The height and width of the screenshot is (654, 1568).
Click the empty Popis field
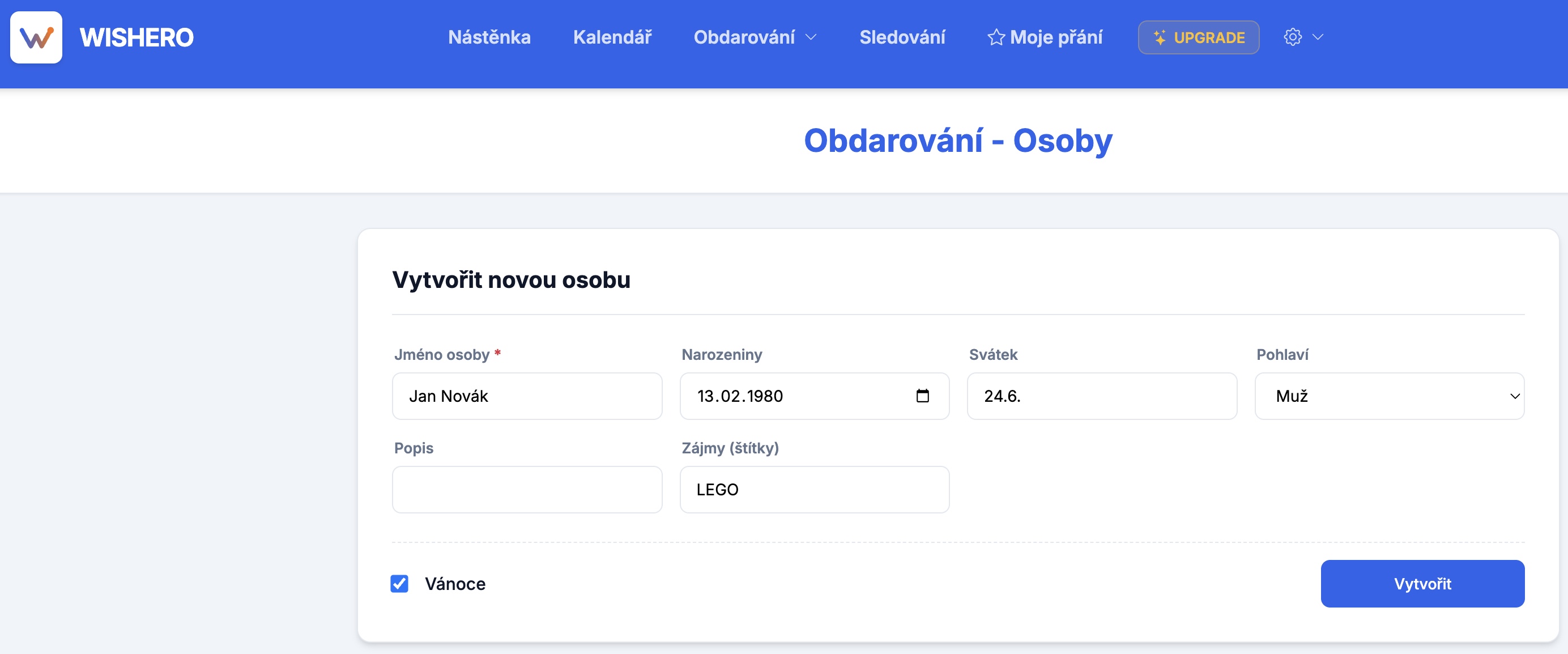point(527,489)
